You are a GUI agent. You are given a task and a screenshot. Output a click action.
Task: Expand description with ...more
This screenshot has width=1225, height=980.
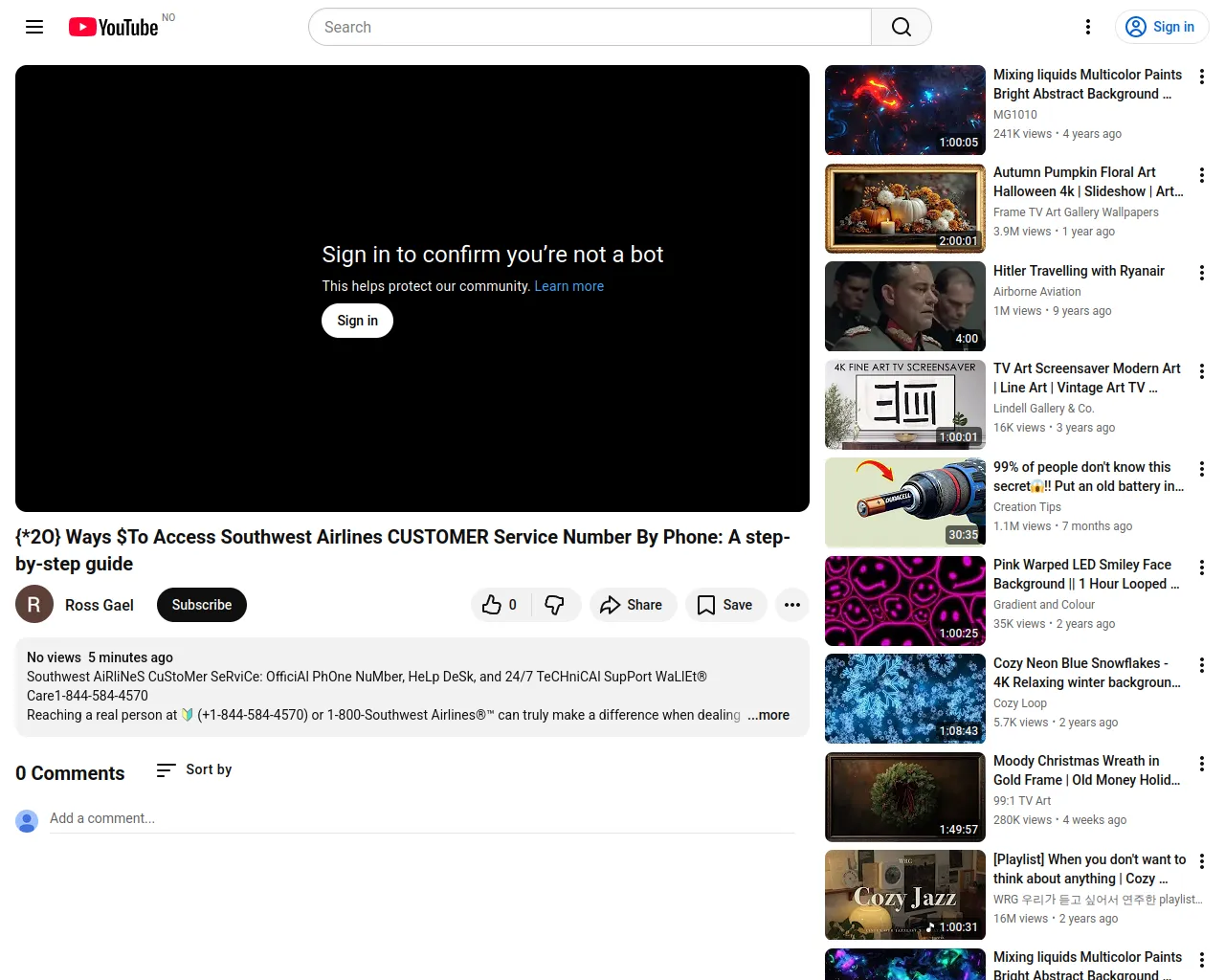point(768,715)
